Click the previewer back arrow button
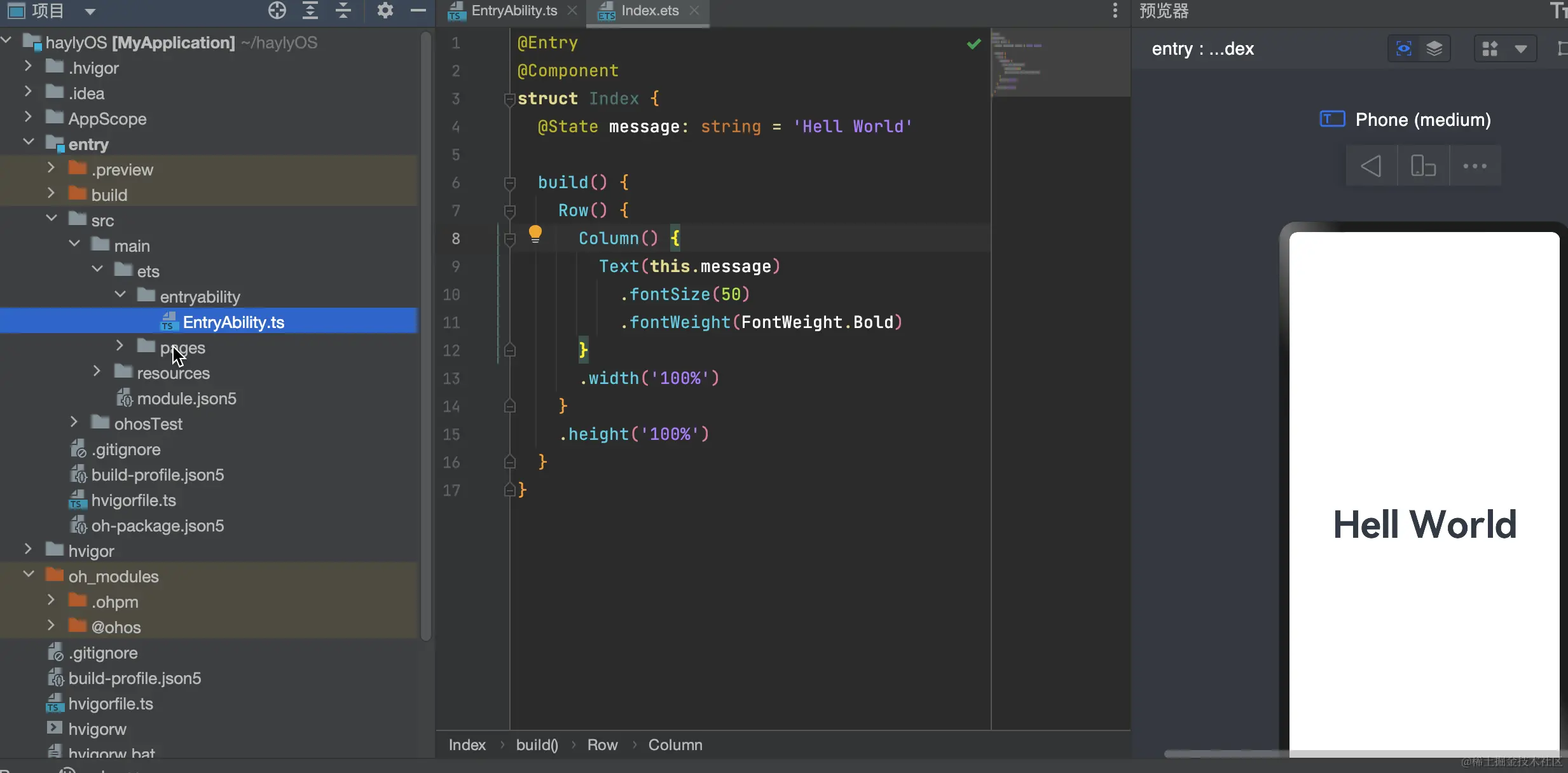Image resolution: width=1568 pixels, height=773 pixels. 1371,166
